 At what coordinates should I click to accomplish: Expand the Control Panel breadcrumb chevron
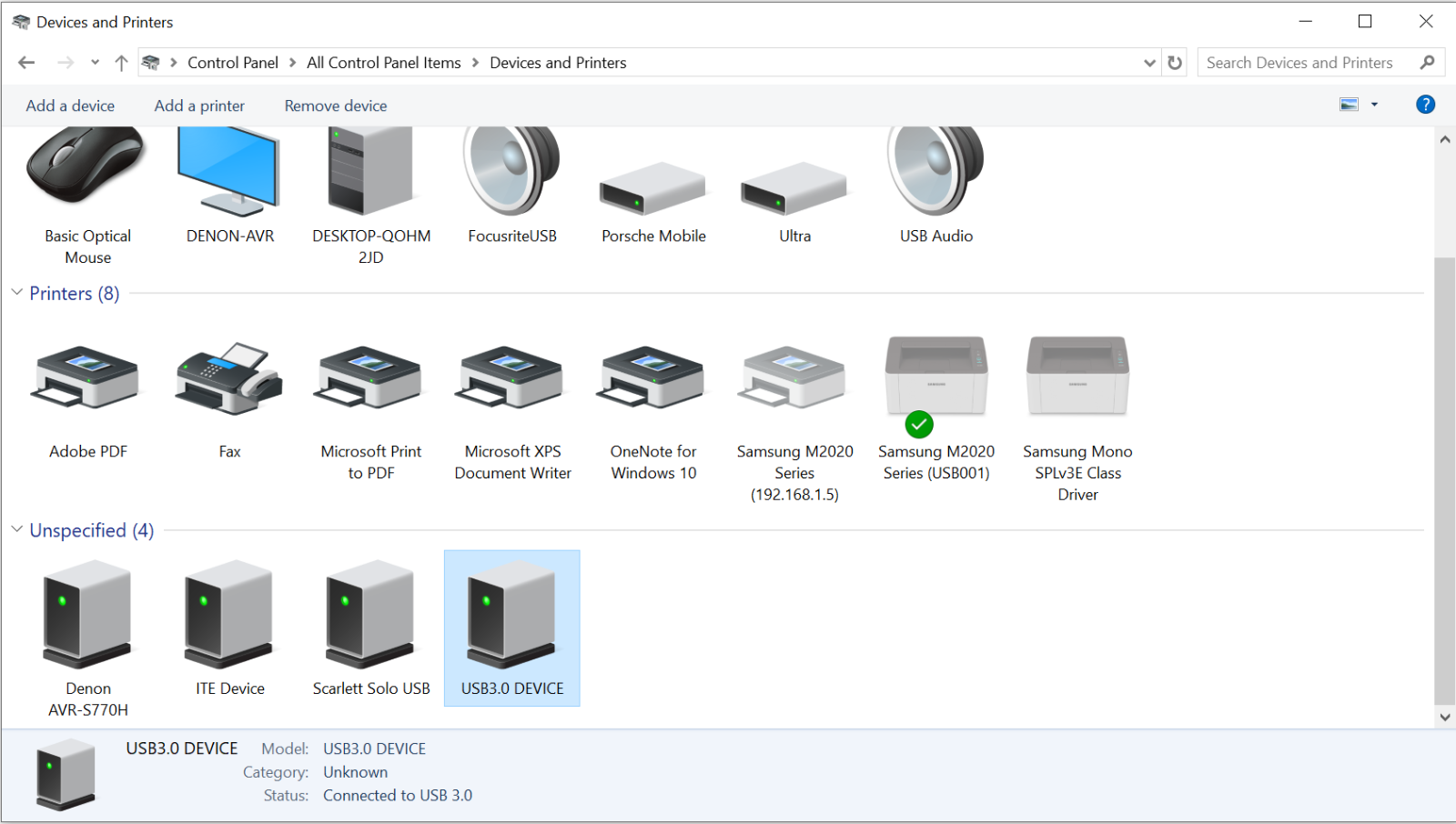292,63
